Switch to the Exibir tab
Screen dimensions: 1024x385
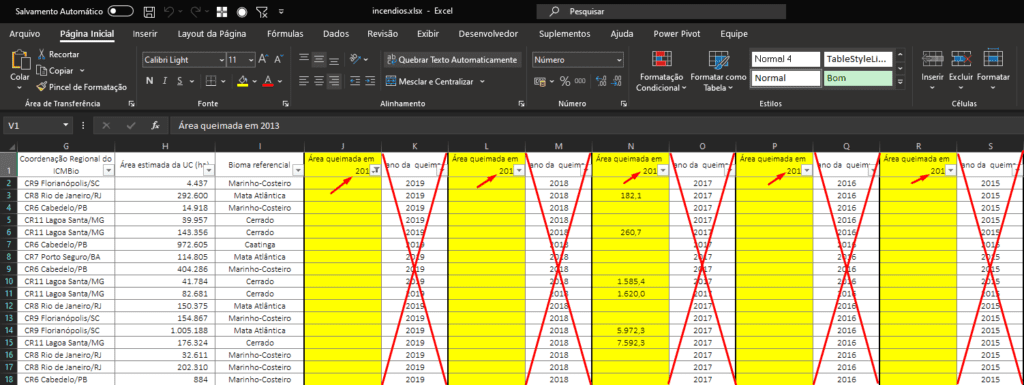428,34
